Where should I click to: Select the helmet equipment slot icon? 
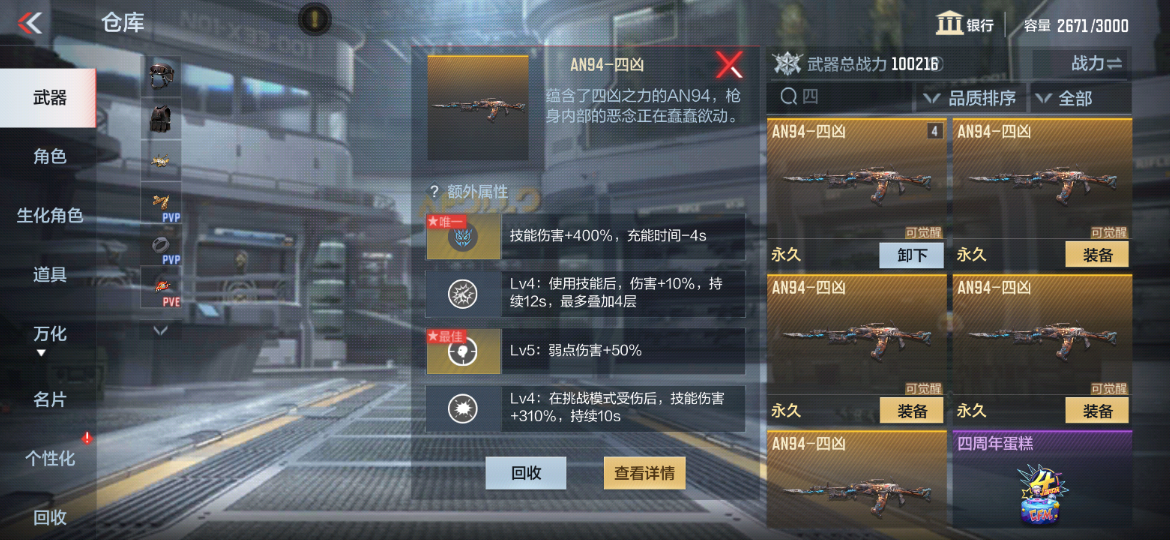coord(160,76)
